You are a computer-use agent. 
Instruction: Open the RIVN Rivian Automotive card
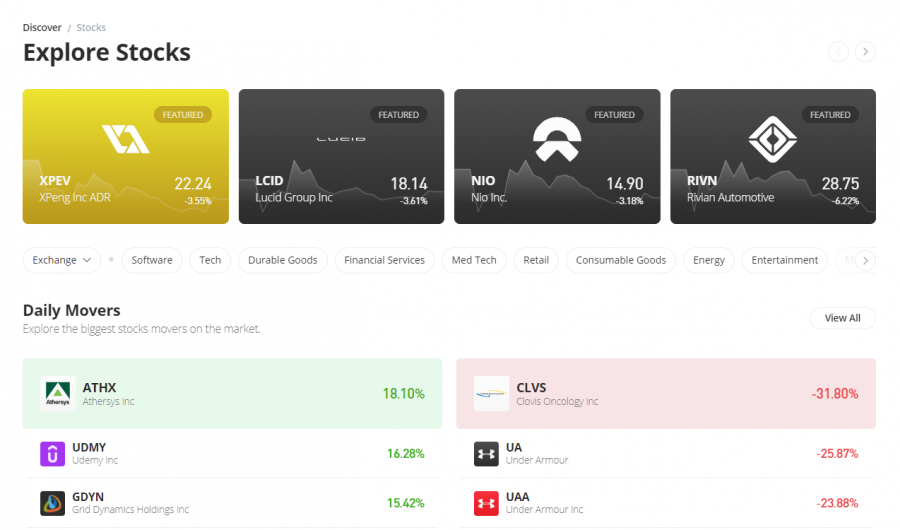(773, 156)
